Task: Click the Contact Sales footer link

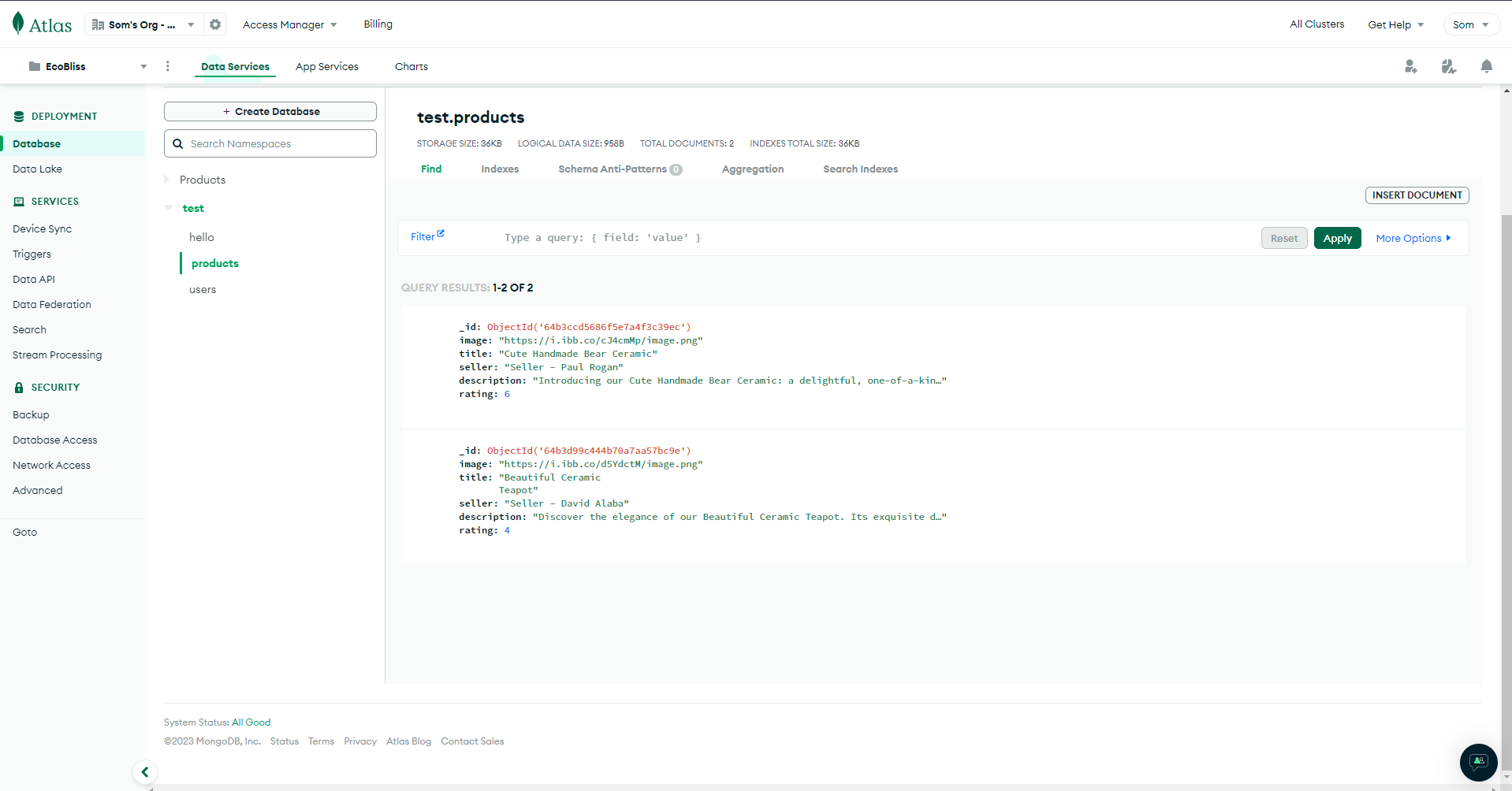Action: click(x=472, y=741)
